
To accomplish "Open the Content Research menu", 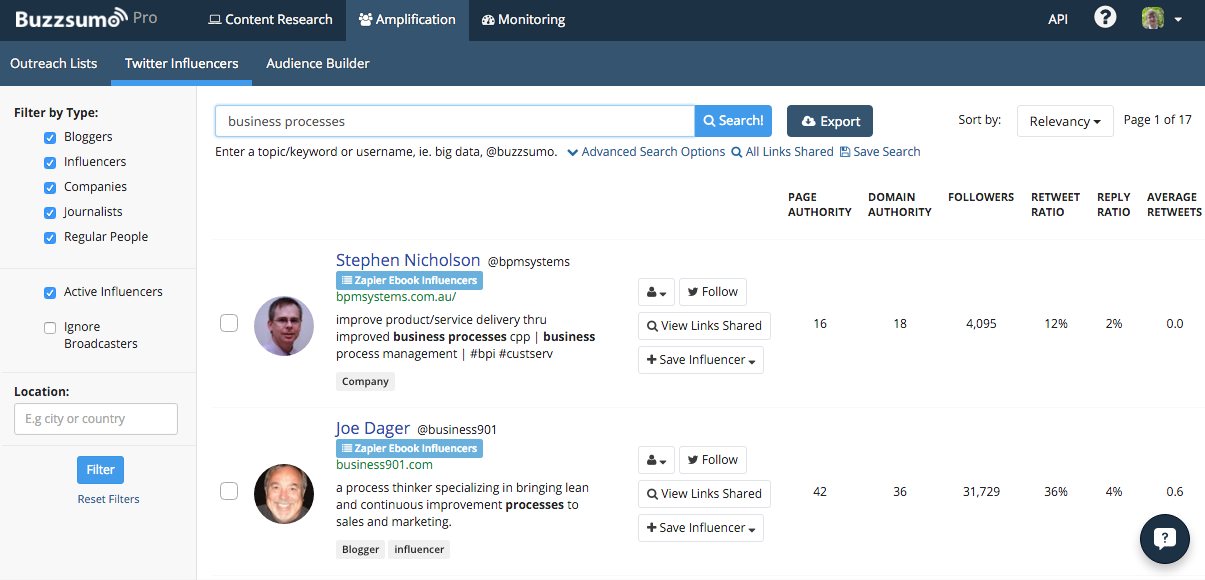I will click(x=270, y=19).
